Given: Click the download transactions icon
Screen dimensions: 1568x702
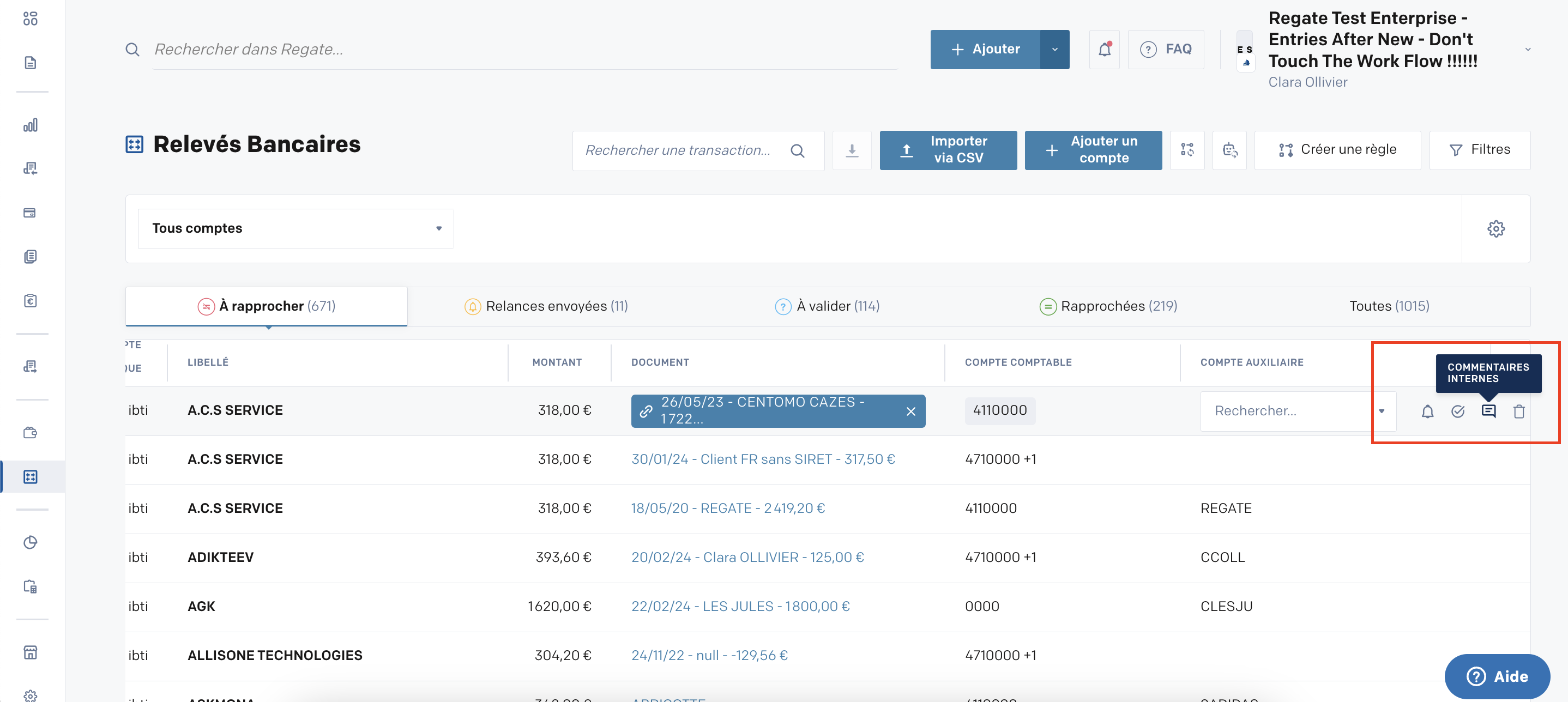Looking at the screenshot, I should pos(852,150).
